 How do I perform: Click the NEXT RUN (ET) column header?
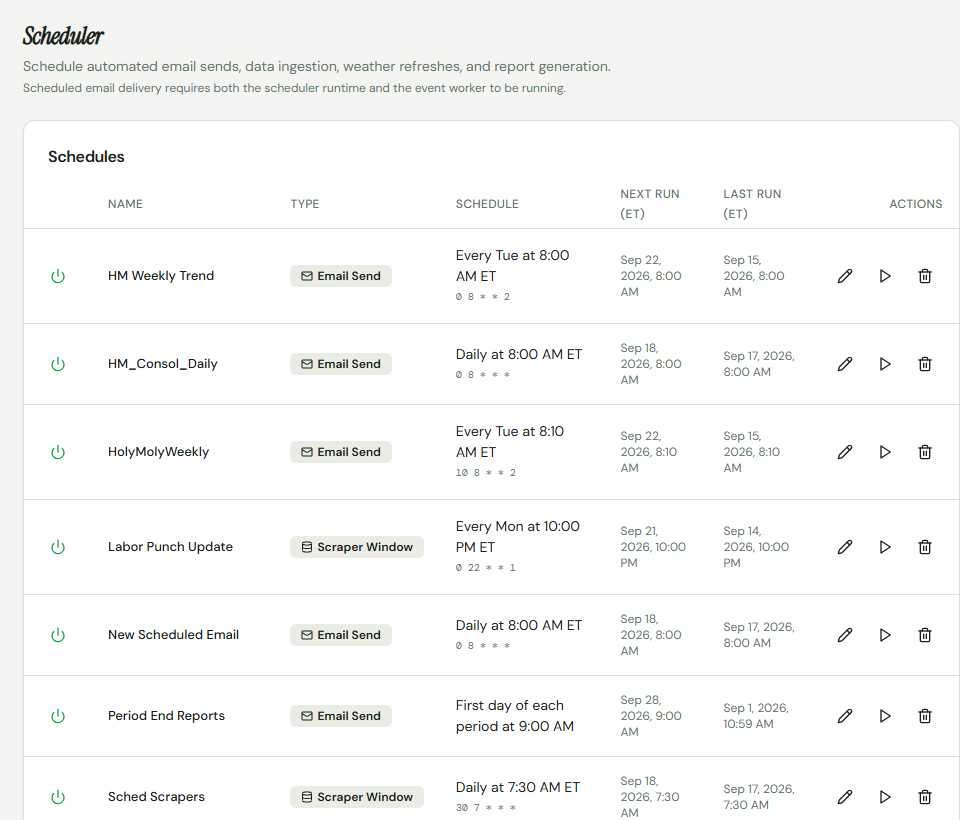point(650,204)
